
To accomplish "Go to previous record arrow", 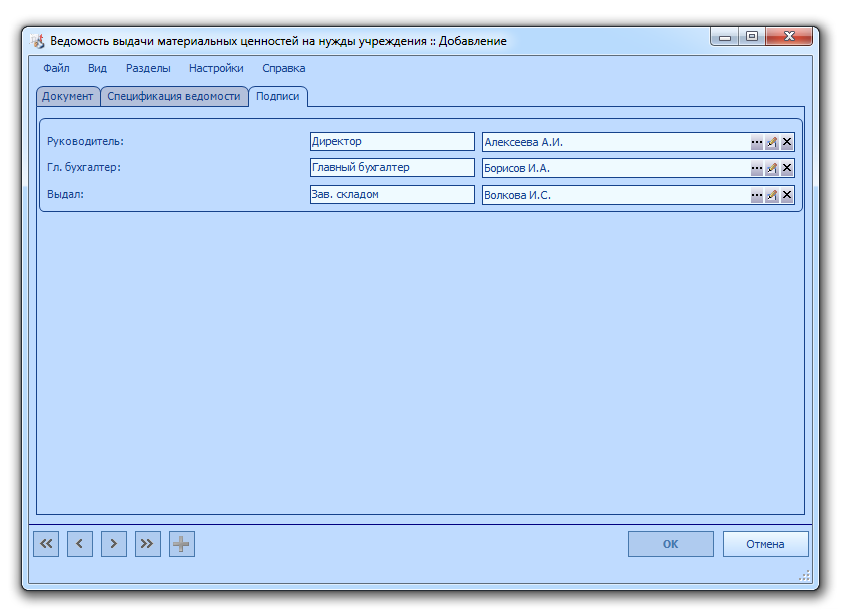I will [x=80, y=544].
